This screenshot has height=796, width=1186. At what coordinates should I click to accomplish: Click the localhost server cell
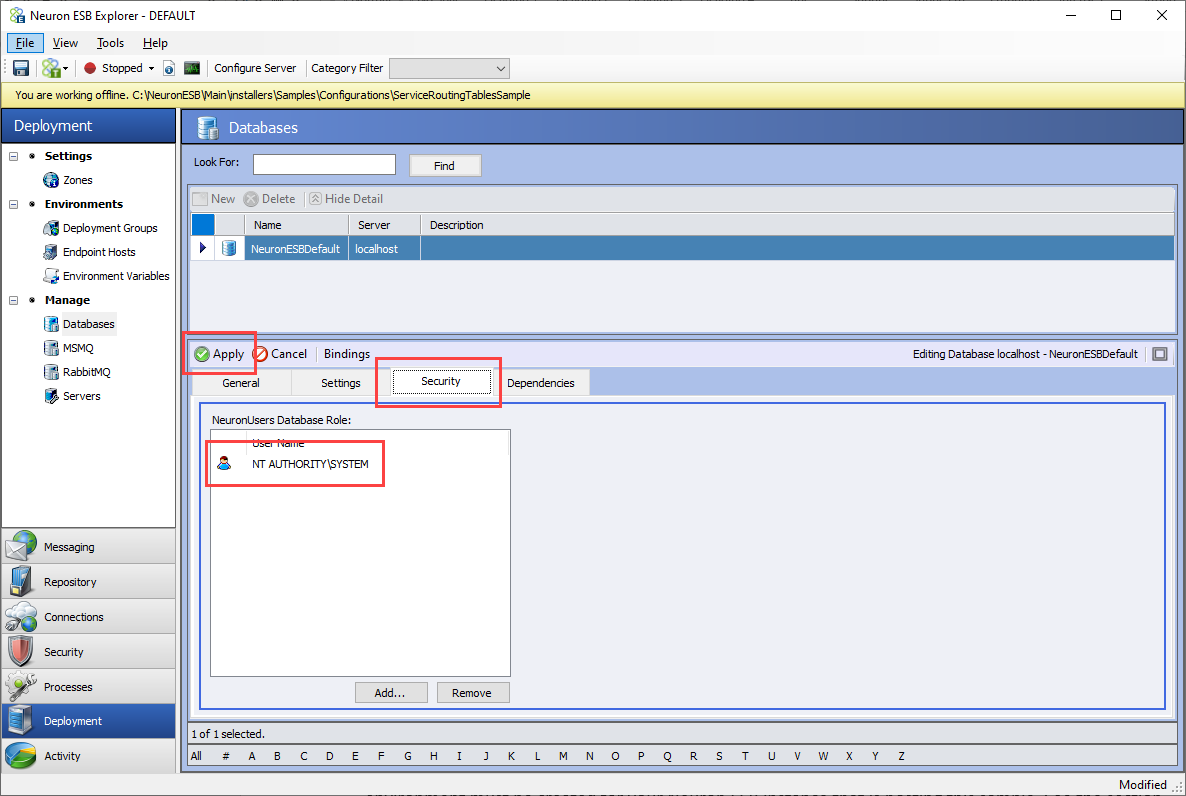point(384,249)
